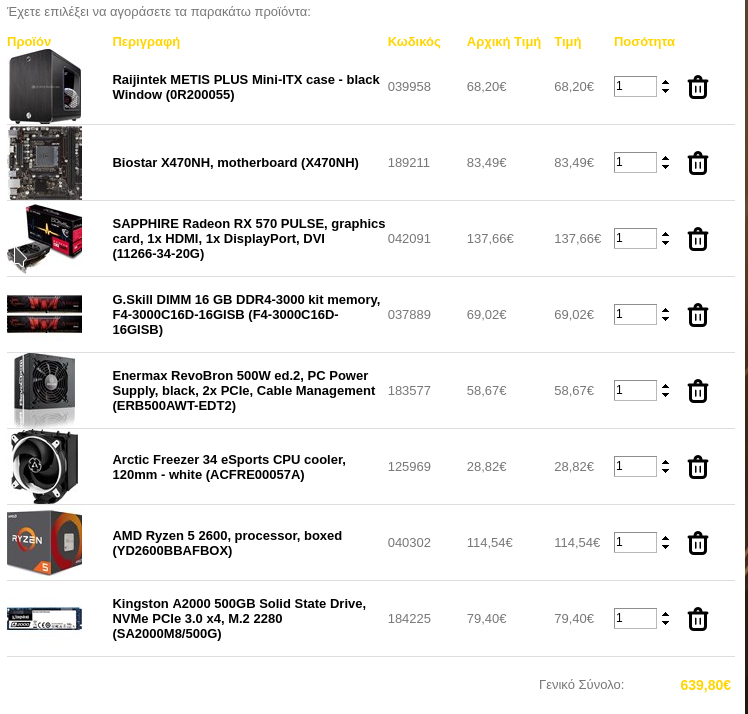Open the Raijintek METIS PLUS case thumbnail
Viewport: 748px width, 714px height.
point(44,86)
